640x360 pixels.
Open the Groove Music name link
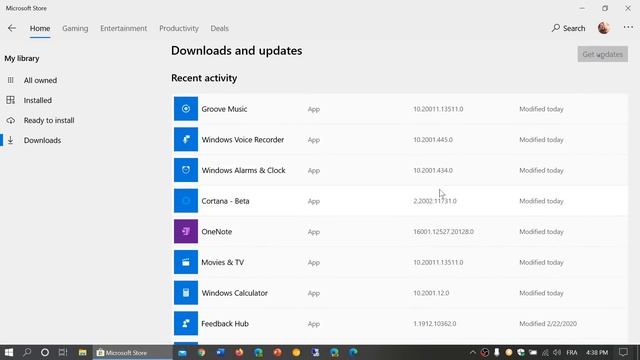point(224,109)
